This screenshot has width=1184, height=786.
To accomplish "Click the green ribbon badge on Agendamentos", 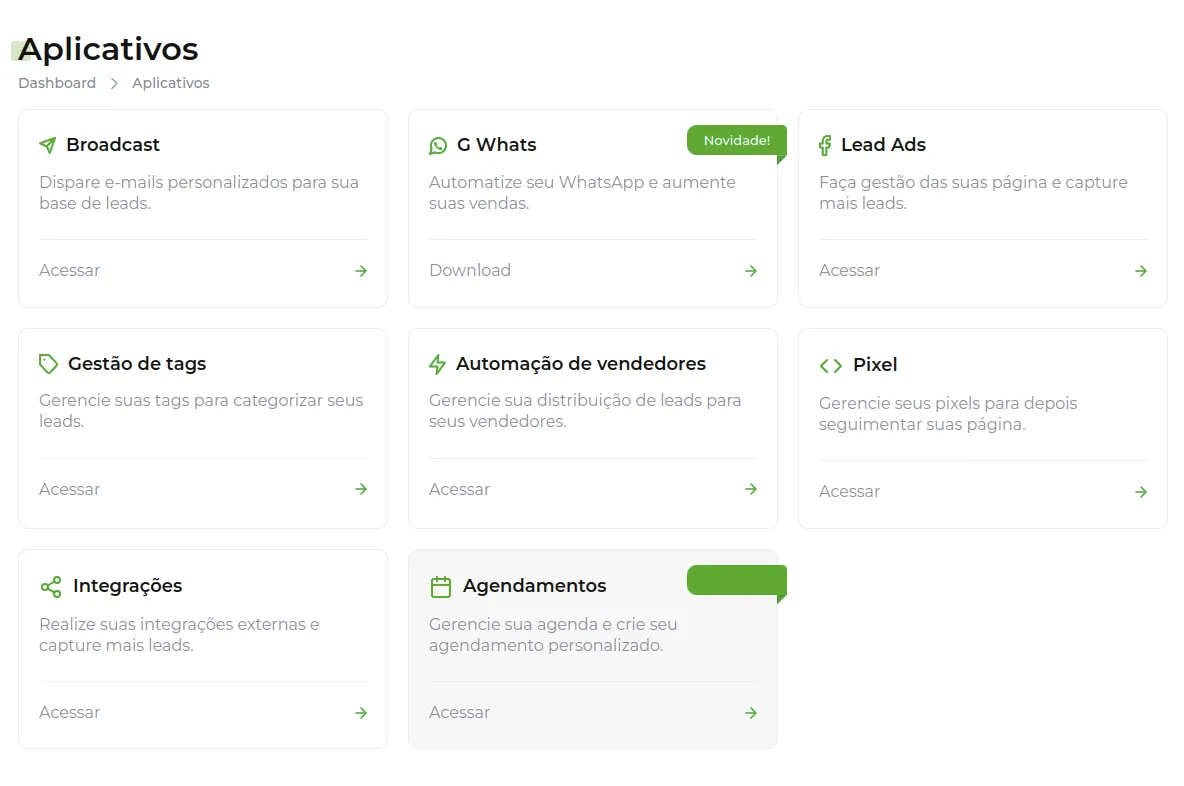I will point(737,580).
